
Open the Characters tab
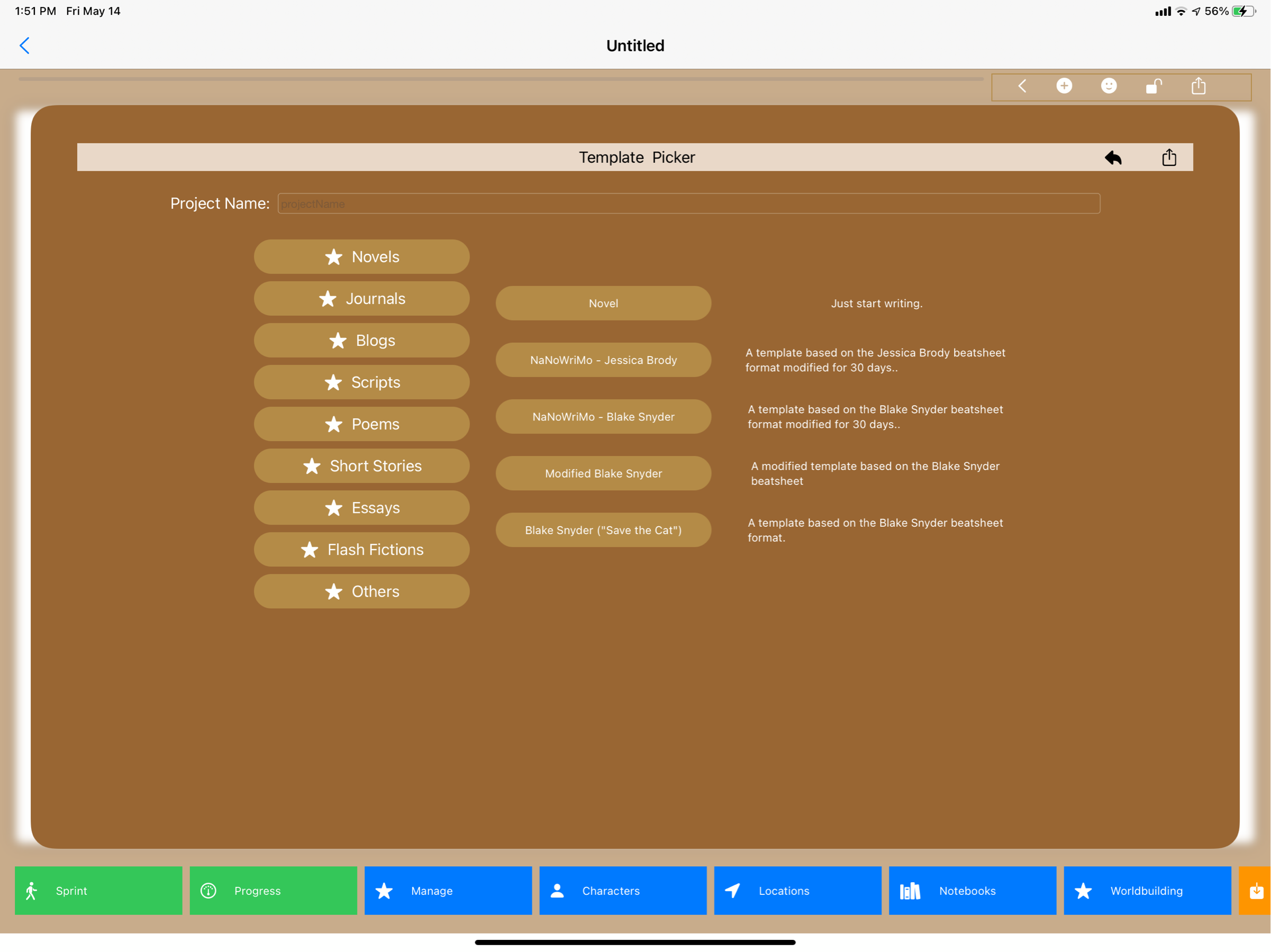click(x=622, y=891)
